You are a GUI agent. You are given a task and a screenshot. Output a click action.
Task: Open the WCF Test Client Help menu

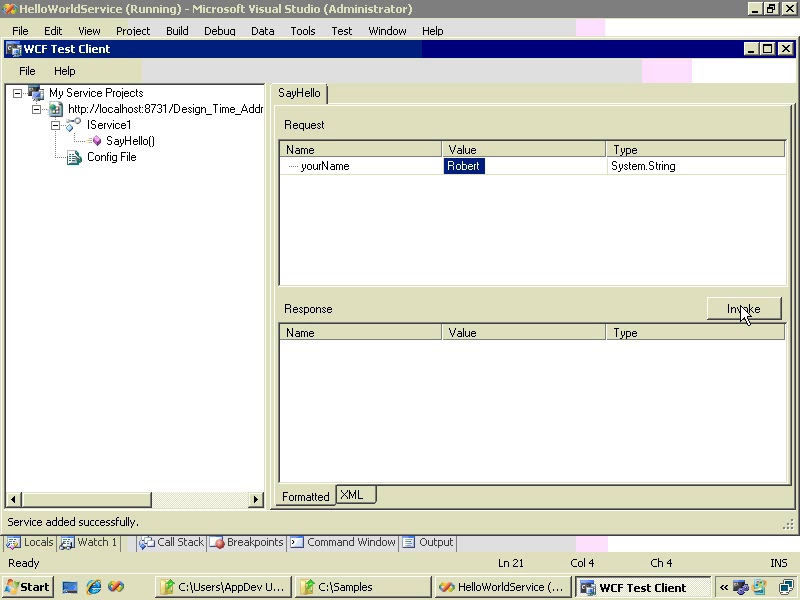pos(65,71)
